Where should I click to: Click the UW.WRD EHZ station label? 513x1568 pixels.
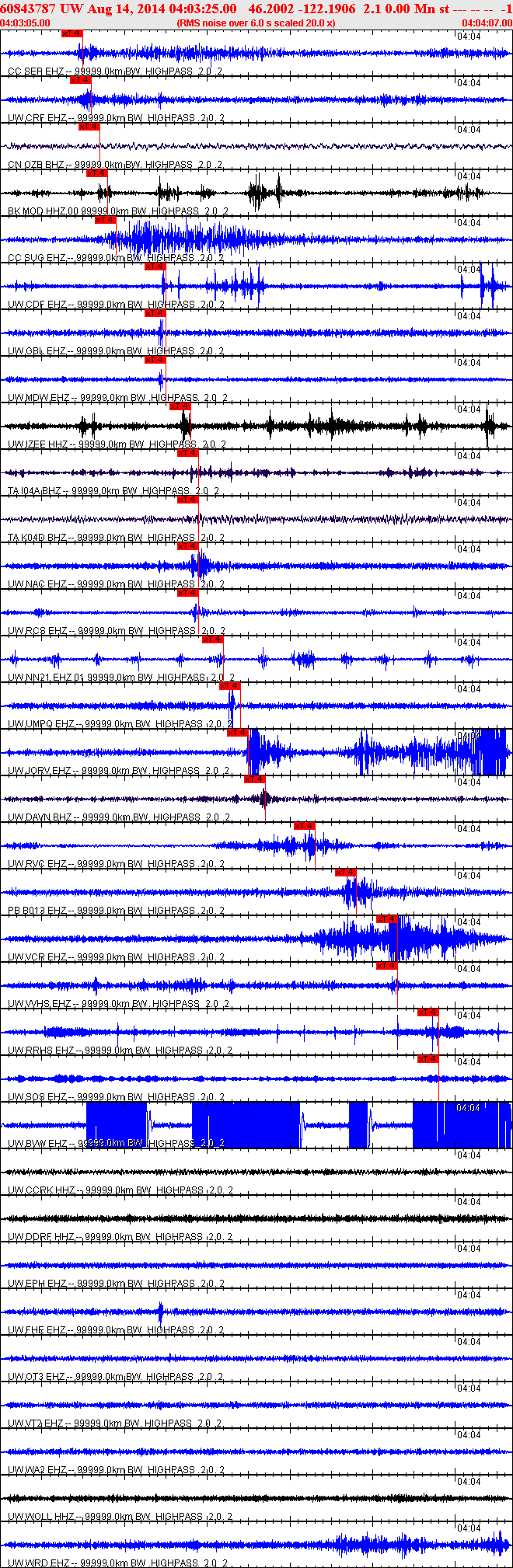click(x=37, y=1563)
